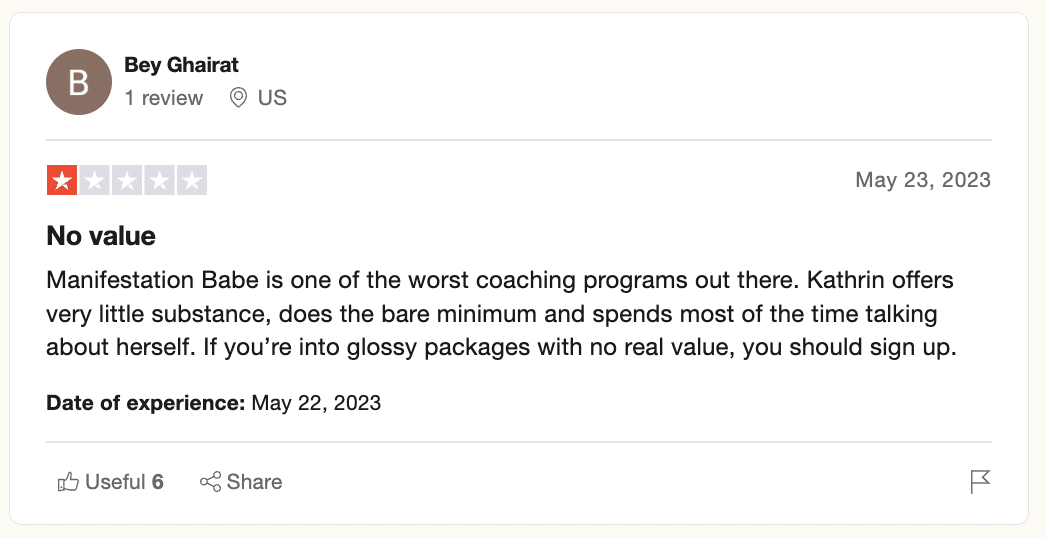Click the '1 review' count text
Image resolution: width=1046 pixels, height=538 pixels.
pos(163,98)
